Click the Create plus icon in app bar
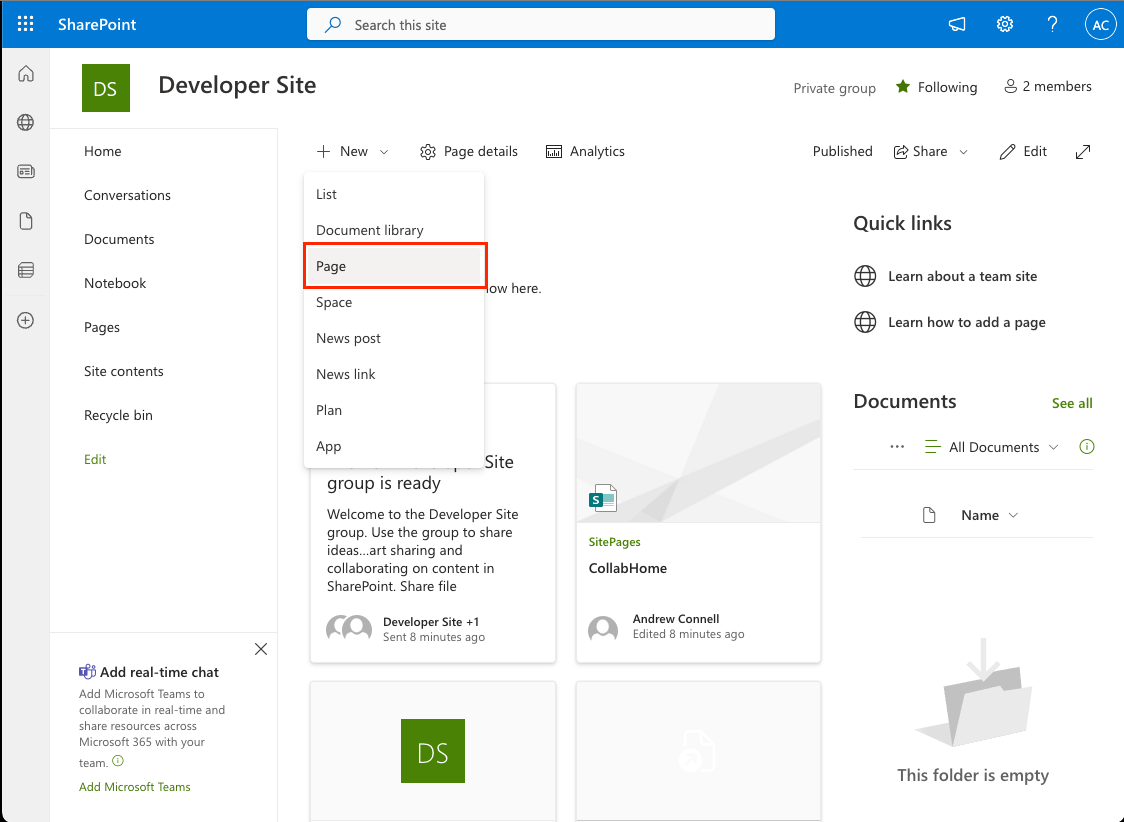 26,320
